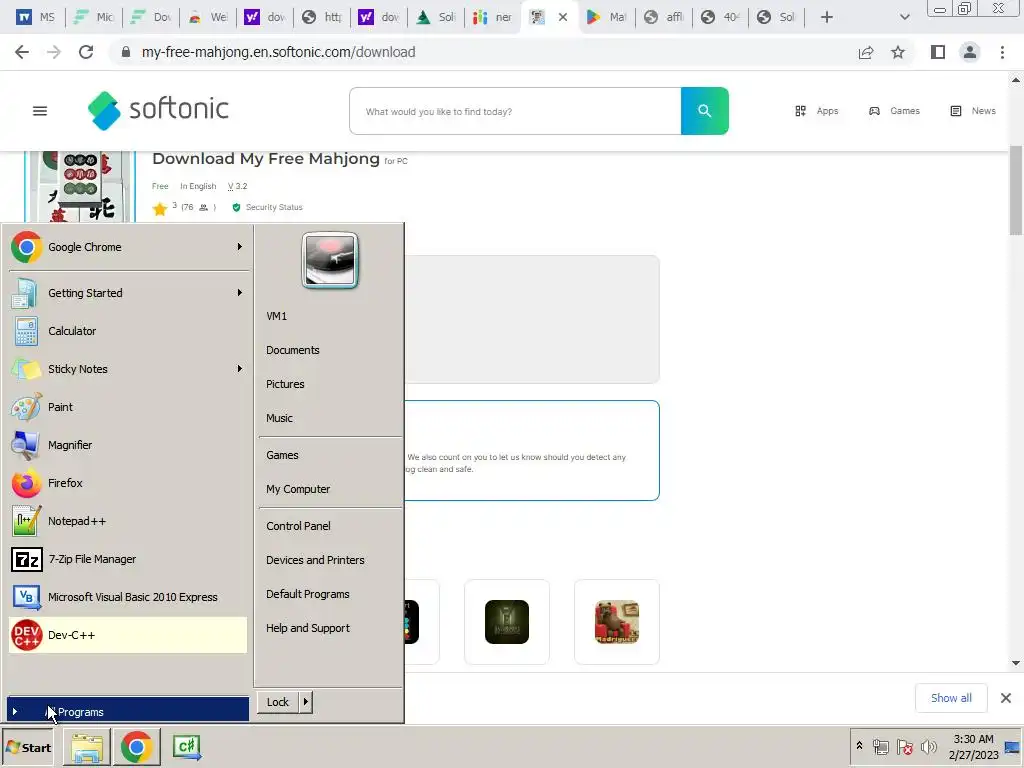Click the network tray icon

[x=880, y=746]
